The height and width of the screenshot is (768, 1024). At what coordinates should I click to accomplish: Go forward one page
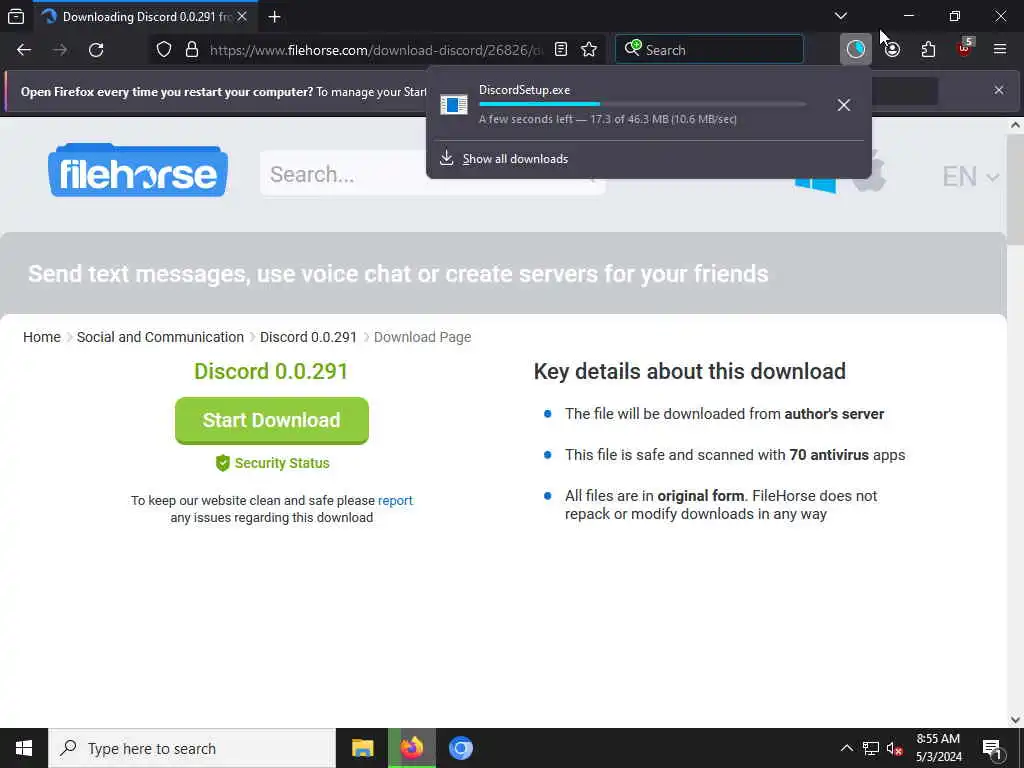pyautogui.click(x=60, y=50)
